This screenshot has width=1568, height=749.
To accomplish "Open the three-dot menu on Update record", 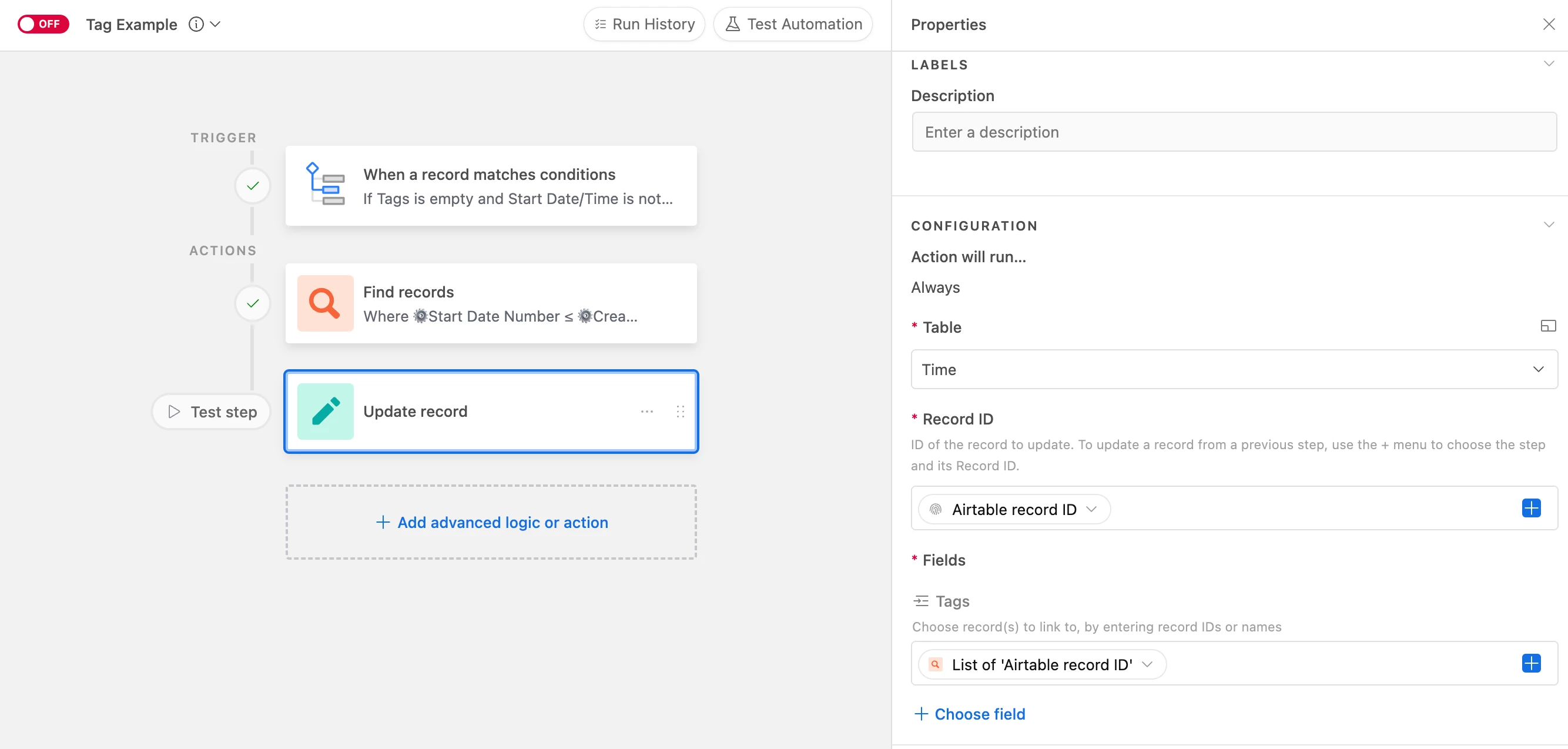I will tap(646, 412).
